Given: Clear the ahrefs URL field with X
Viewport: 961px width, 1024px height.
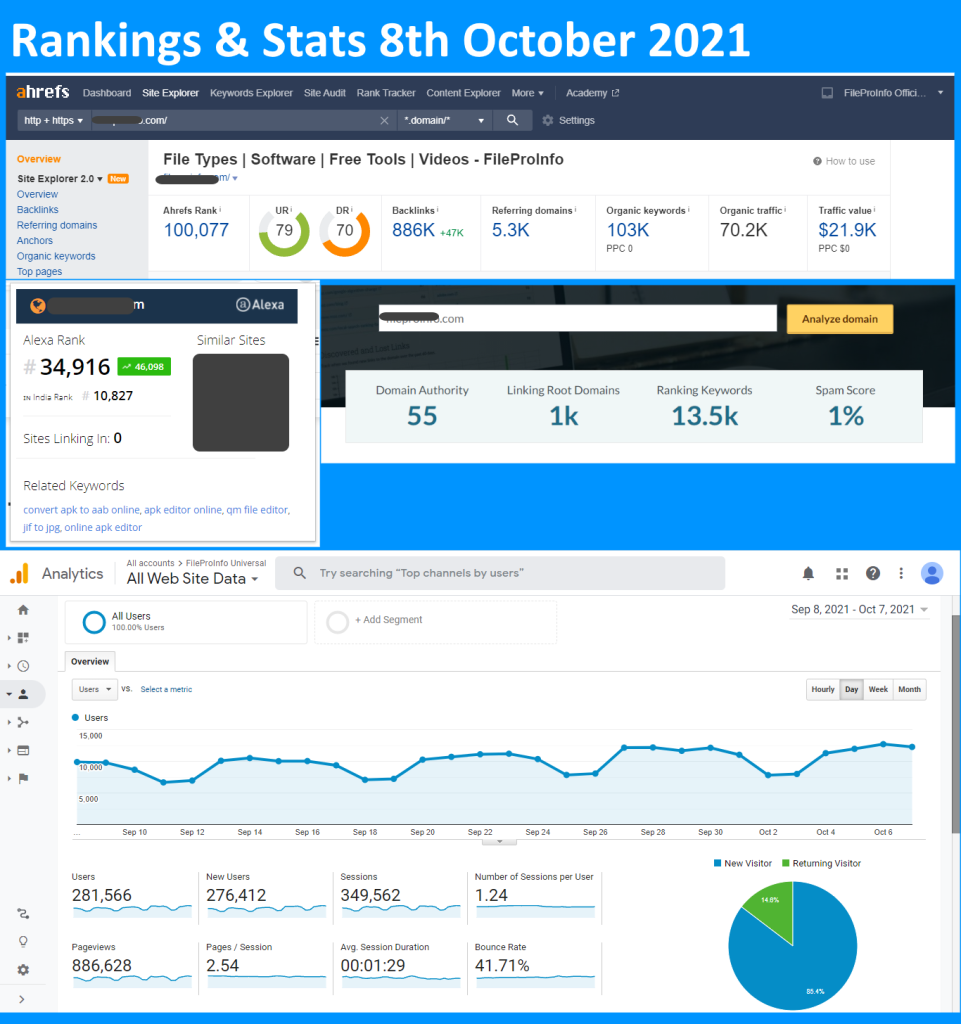Looking at the screenshot, I should click(385, 120).
